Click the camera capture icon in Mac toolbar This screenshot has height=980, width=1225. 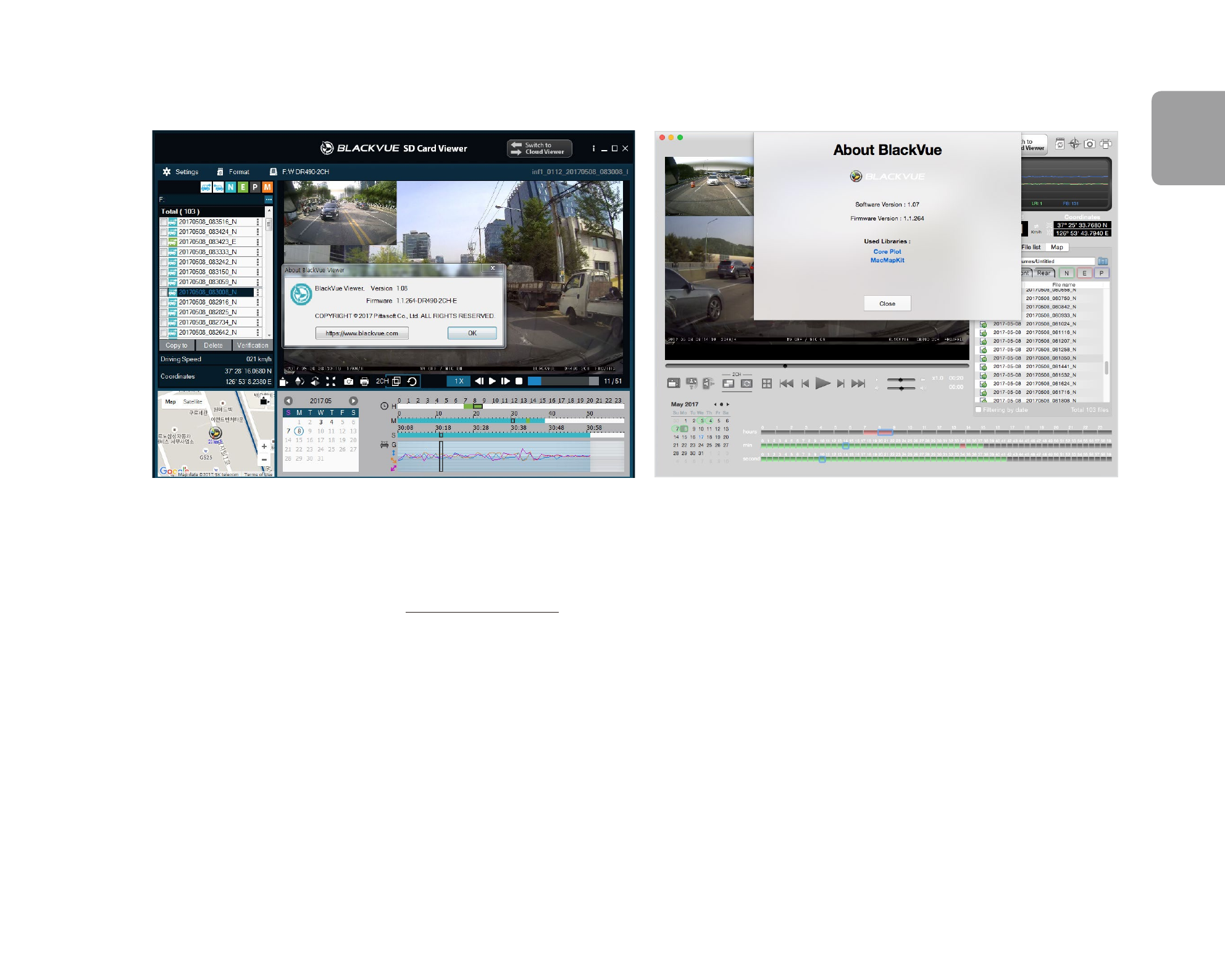(x=1090, y=144)
